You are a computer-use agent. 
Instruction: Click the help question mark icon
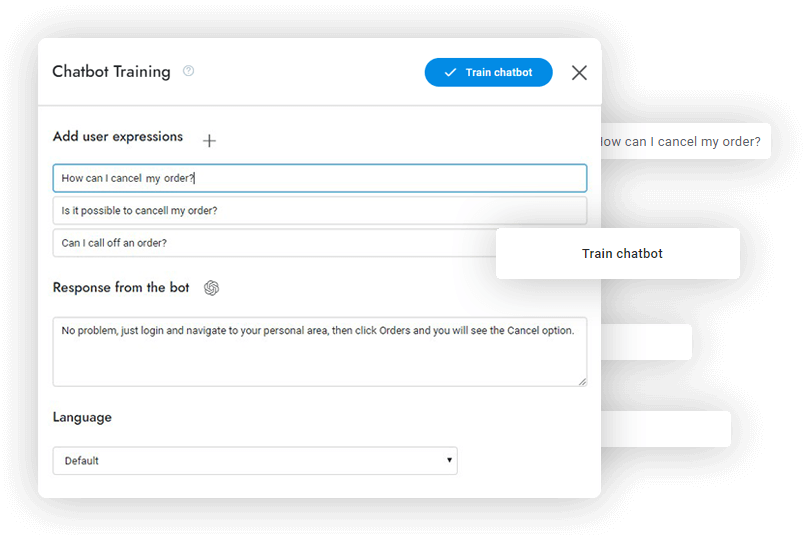tap(189, 71)
